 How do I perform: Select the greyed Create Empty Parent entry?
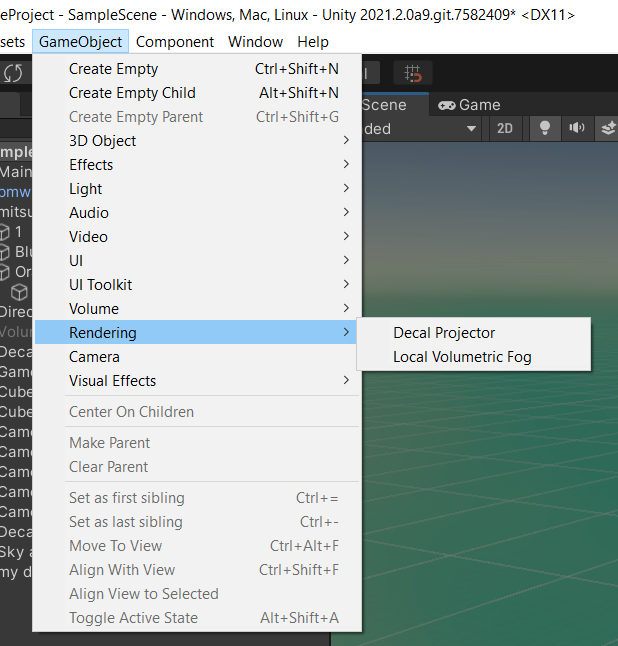tap(197, 117)
